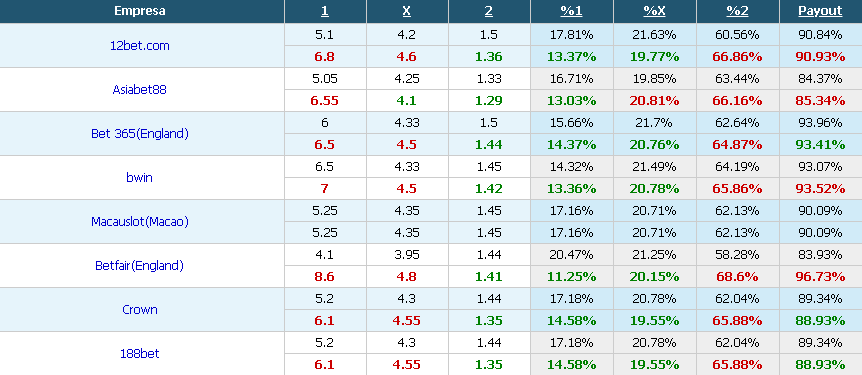The height and width of the screenshot is (375, 862).
Task: Open the bwin bookmaker link
Action: (x=140, y=178)
